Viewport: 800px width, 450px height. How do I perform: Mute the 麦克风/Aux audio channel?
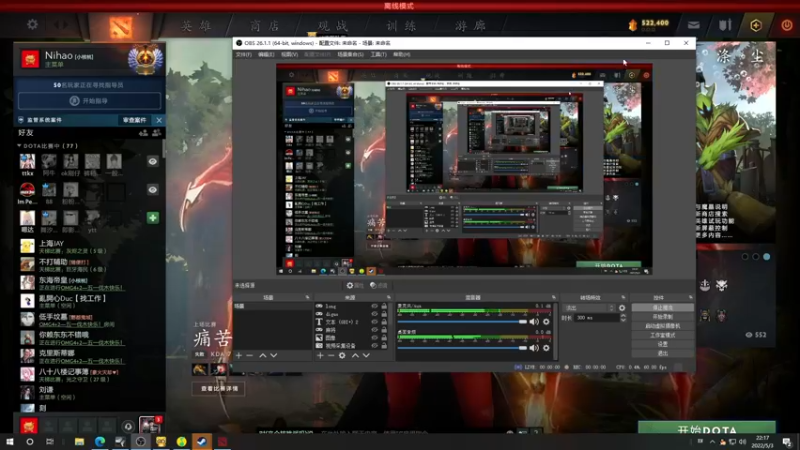[x=534, y=322]
